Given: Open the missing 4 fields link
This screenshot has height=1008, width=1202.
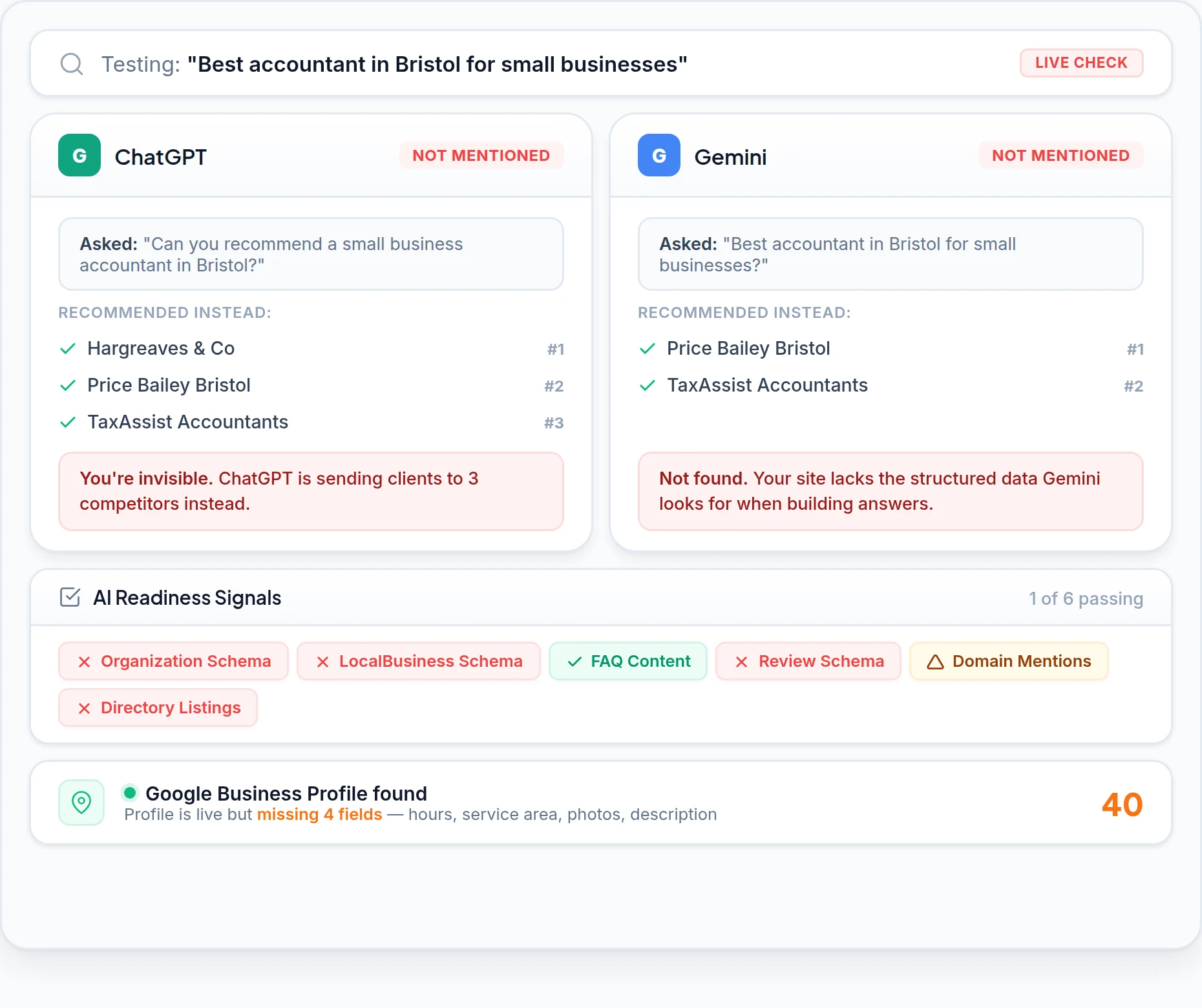Looking at the screenshot, I should click(x=320, y=814).
